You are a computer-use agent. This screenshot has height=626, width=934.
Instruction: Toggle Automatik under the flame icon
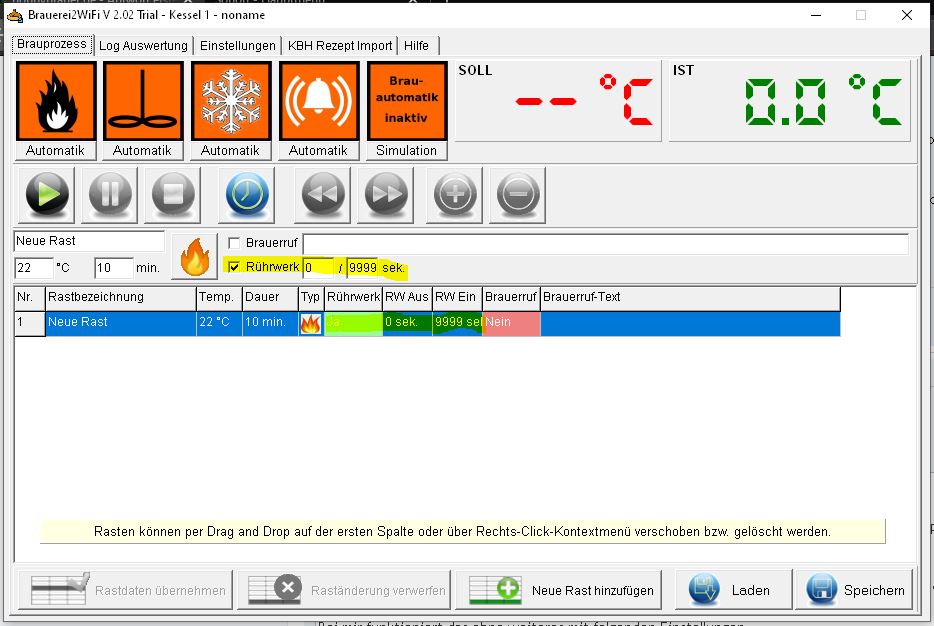(55, 151)
